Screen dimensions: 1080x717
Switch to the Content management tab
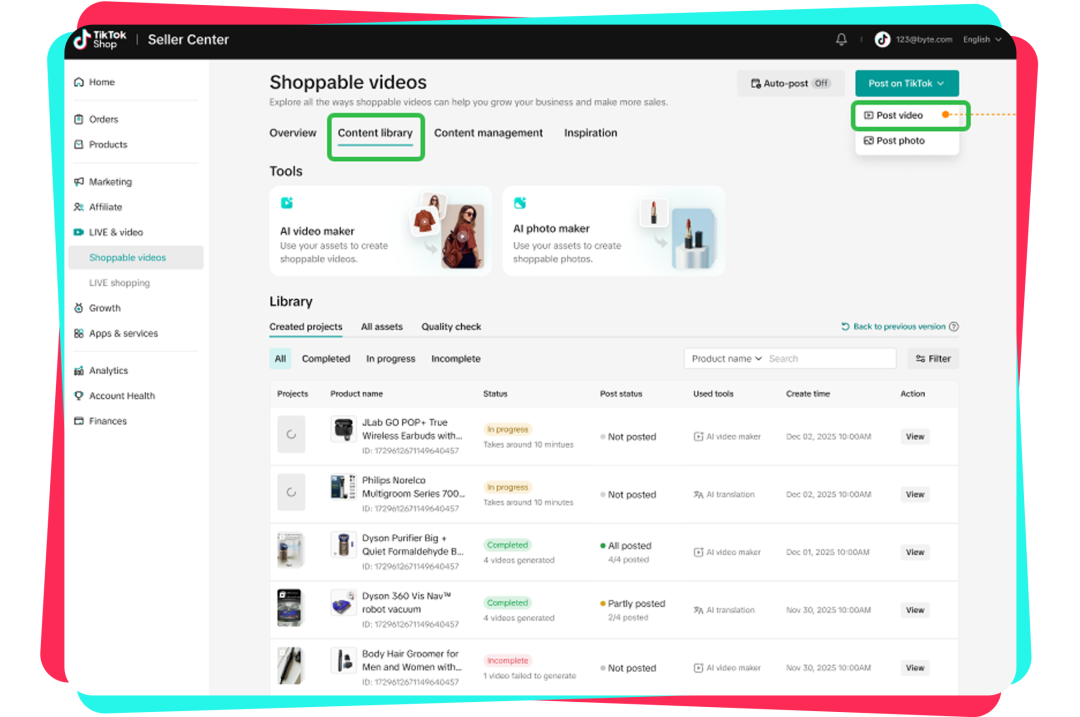(488, 133)
